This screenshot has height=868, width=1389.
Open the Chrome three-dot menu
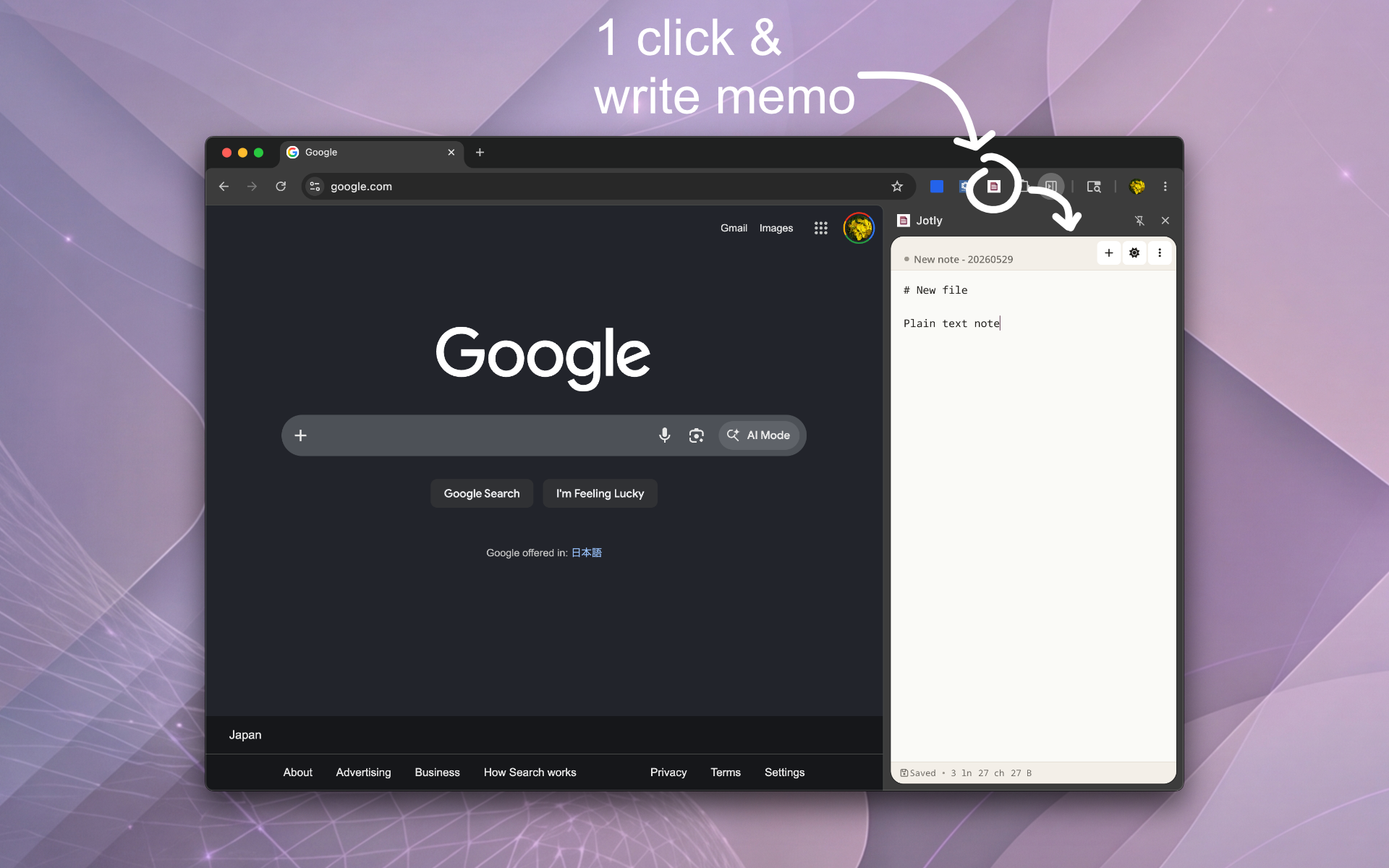point(1165,187)
